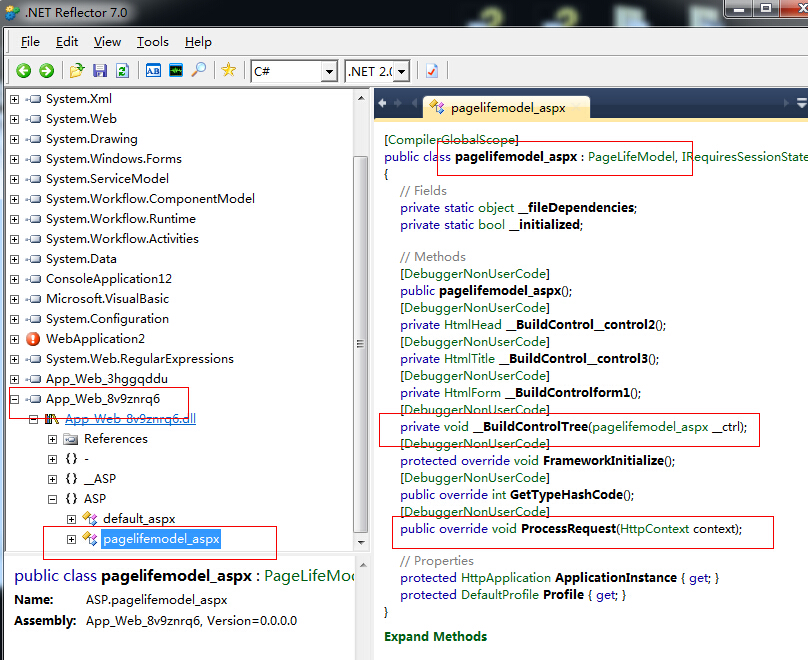Open the ProcessRequest method definition
This screenshot has width=808, height=660.
tap(568, 529)
